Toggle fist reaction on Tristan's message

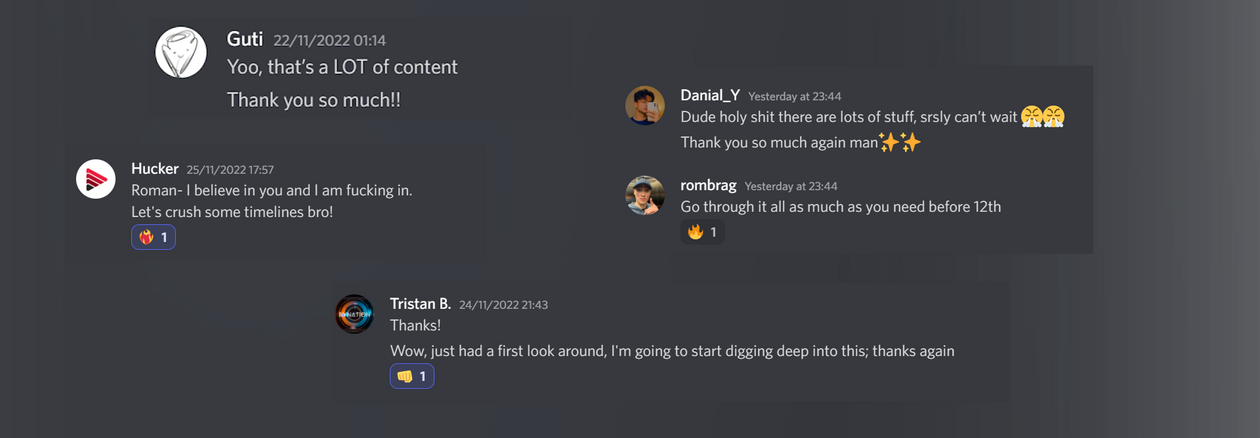pyautogui.click(x=412, y=376)
